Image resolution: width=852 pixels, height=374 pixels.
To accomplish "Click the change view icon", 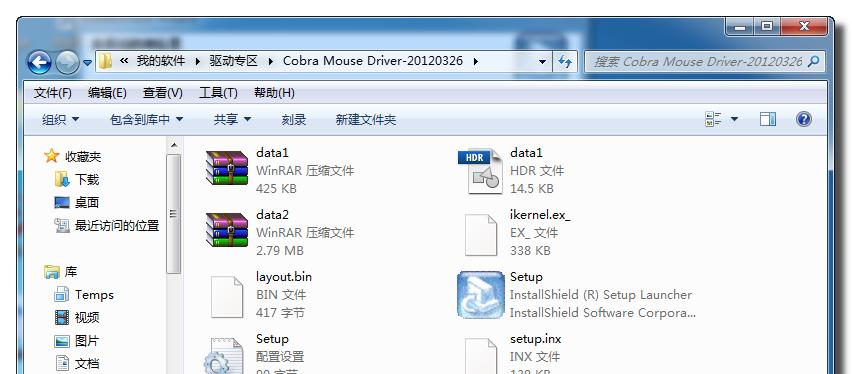I will [713, 119].
